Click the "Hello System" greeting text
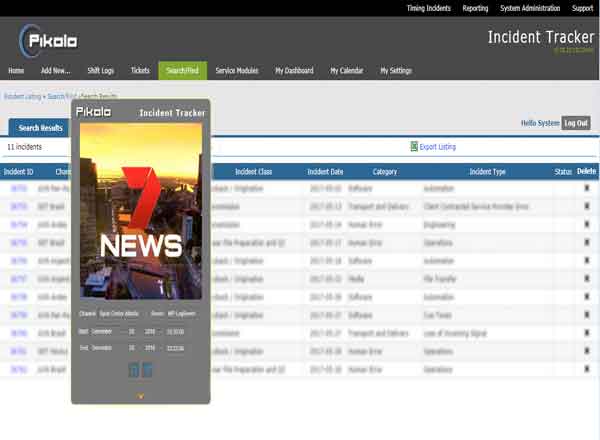The height and width of the screenshot is (440, 600). 540,123
